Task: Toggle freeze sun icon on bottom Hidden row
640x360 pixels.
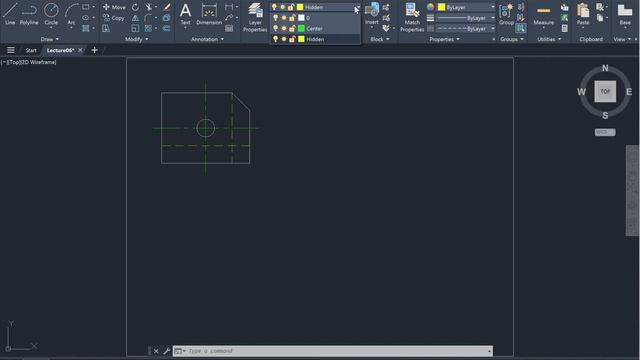Action: [x=284, y=39]
